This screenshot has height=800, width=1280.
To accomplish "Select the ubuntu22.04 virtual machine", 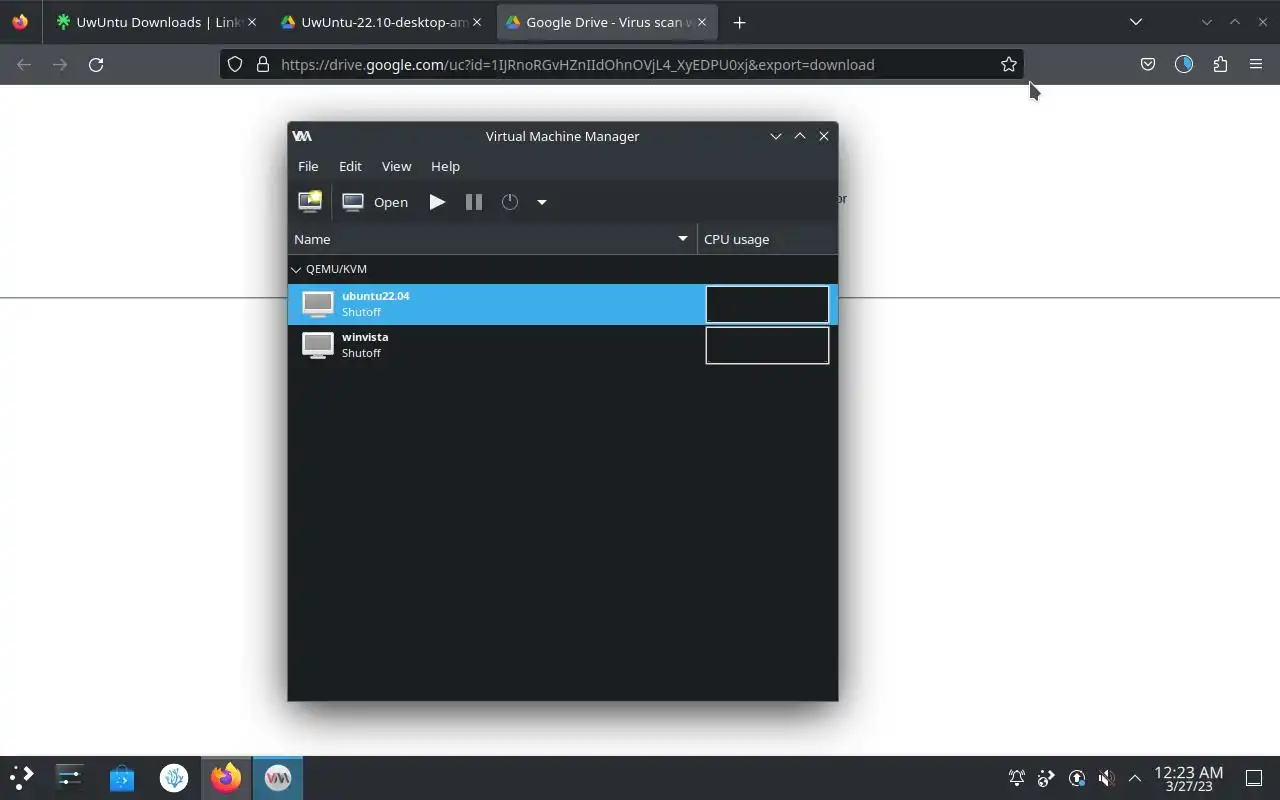I will point(562,304).
